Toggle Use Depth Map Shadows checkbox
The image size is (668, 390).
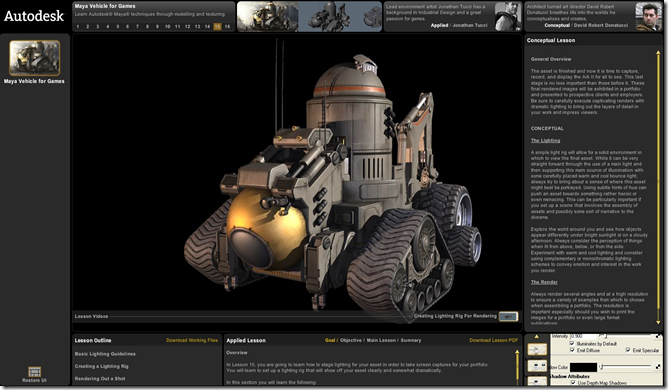pyautogui.click(x=573, y=382)
